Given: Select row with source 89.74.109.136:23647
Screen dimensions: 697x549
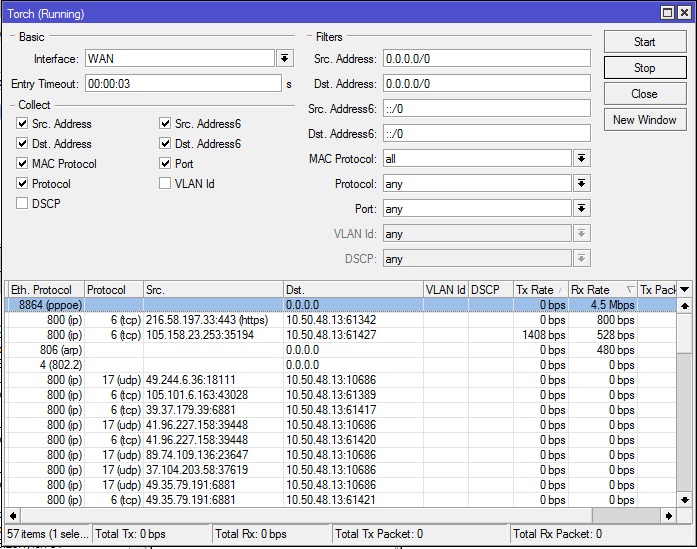Looking at the screenshot, I should point(341,455).
